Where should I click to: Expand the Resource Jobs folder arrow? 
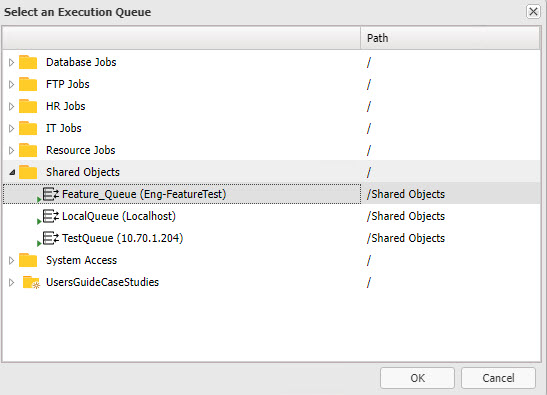(x=11, y=150)
